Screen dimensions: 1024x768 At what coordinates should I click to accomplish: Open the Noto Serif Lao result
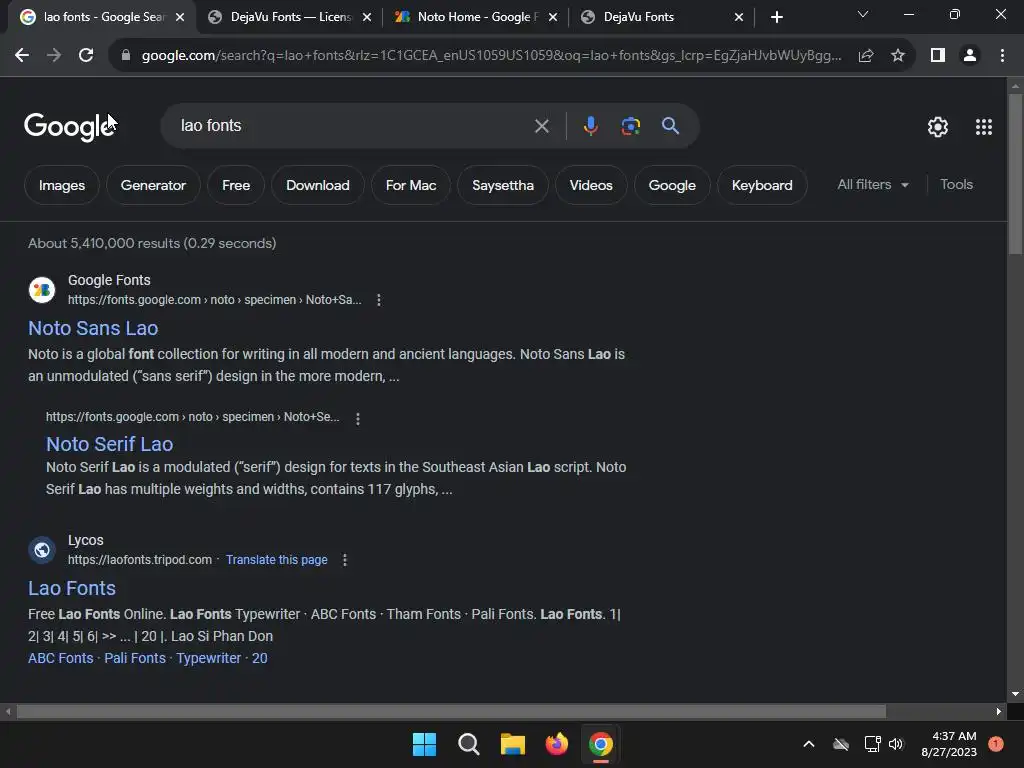(110, 444)
